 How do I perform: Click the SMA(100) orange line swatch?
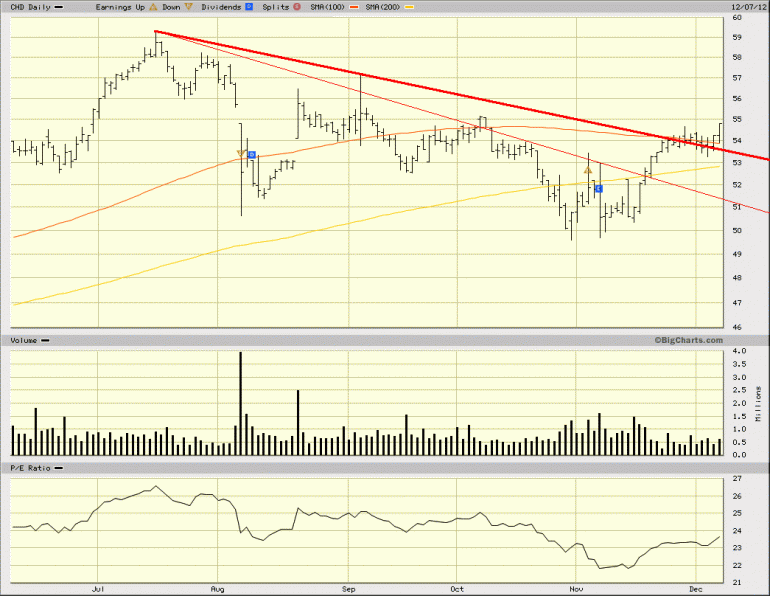pos(354,7)
